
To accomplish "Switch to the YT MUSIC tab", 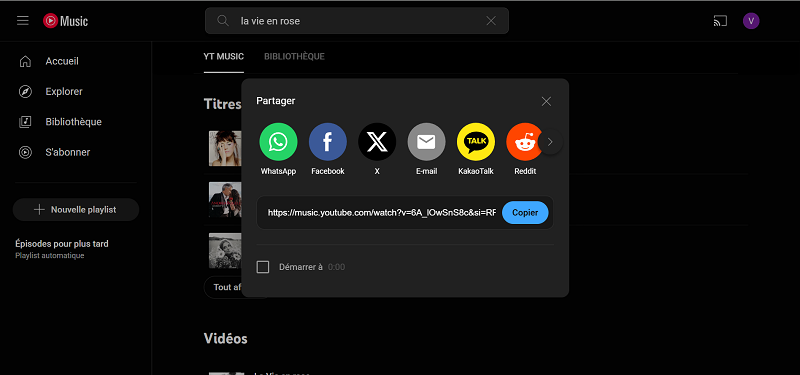I will [x=223, y=57].
